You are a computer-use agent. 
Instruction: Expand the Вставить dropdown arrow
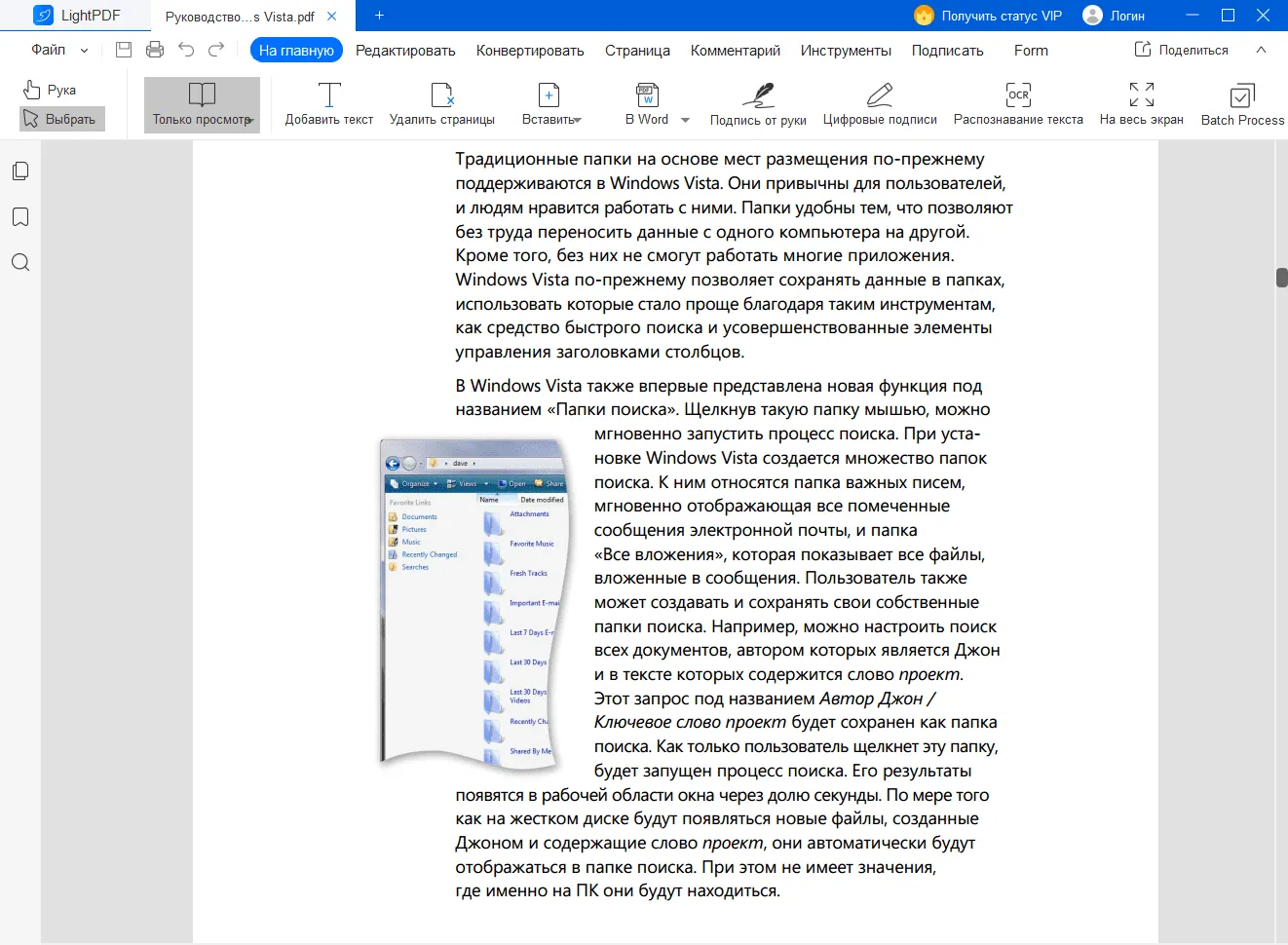[x=578, y=121]
